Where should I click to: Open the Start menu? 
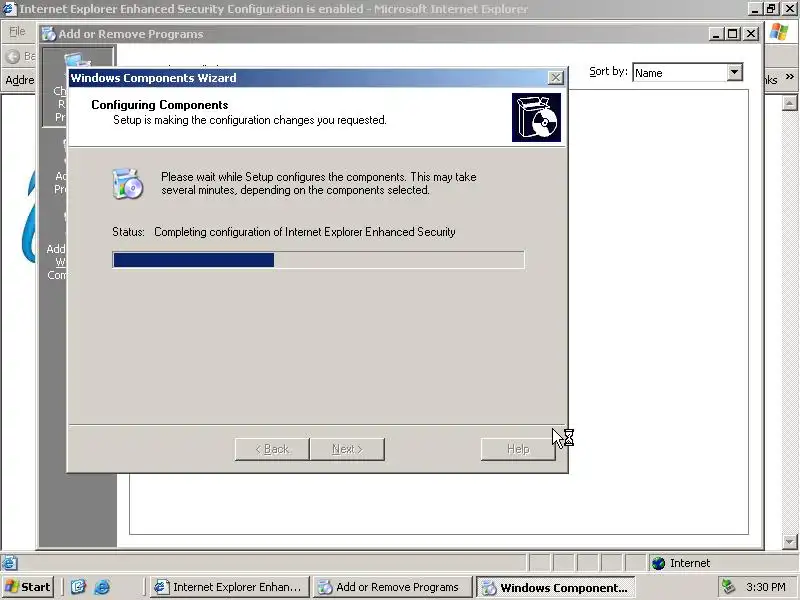[28, 587]
